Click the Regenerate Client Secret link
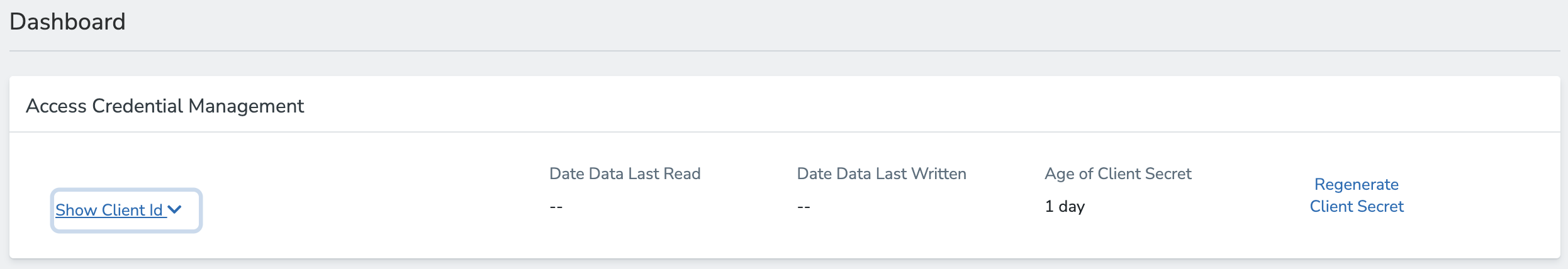 (1357, 195)
